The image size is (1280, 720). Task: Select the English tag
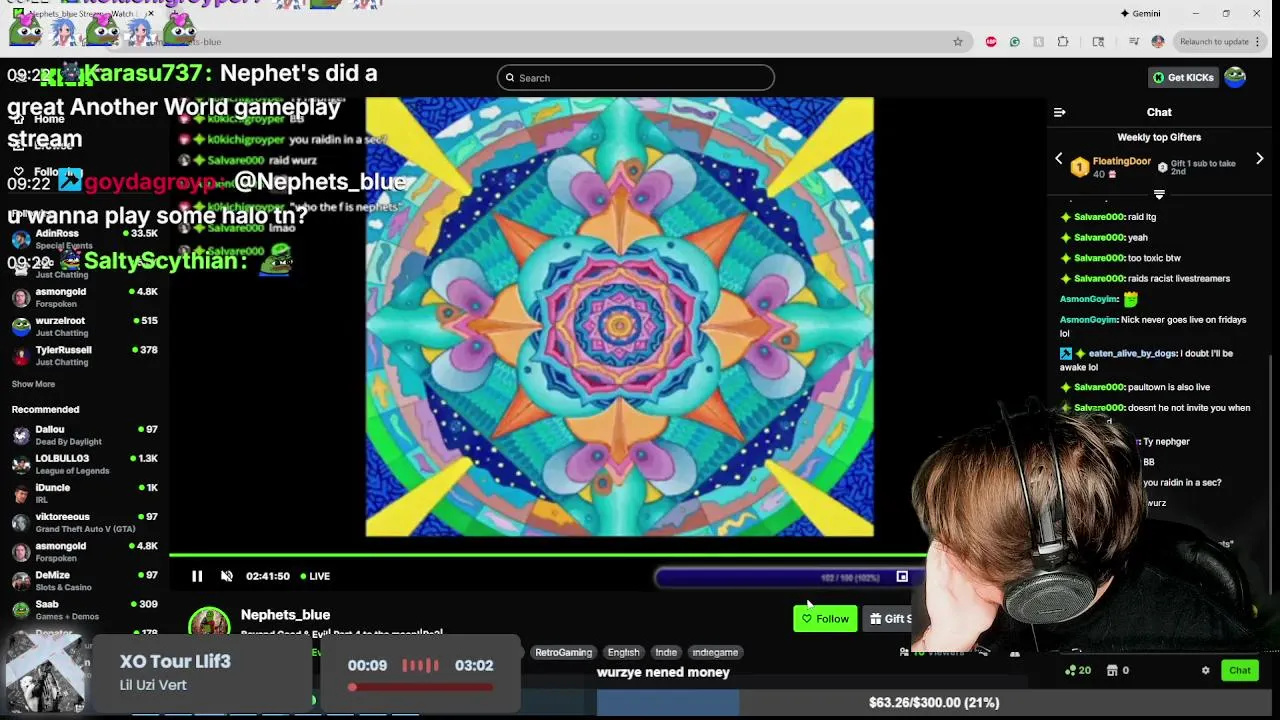point(623,652)
